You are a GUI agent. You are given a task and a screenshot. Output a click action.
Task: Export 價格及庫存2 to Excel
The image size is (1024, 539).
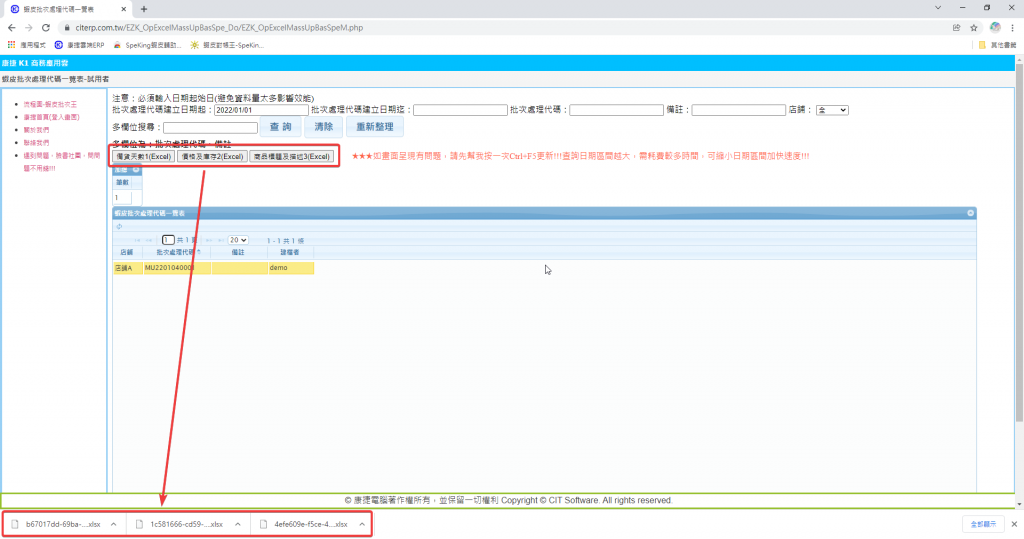coord(212,157)
